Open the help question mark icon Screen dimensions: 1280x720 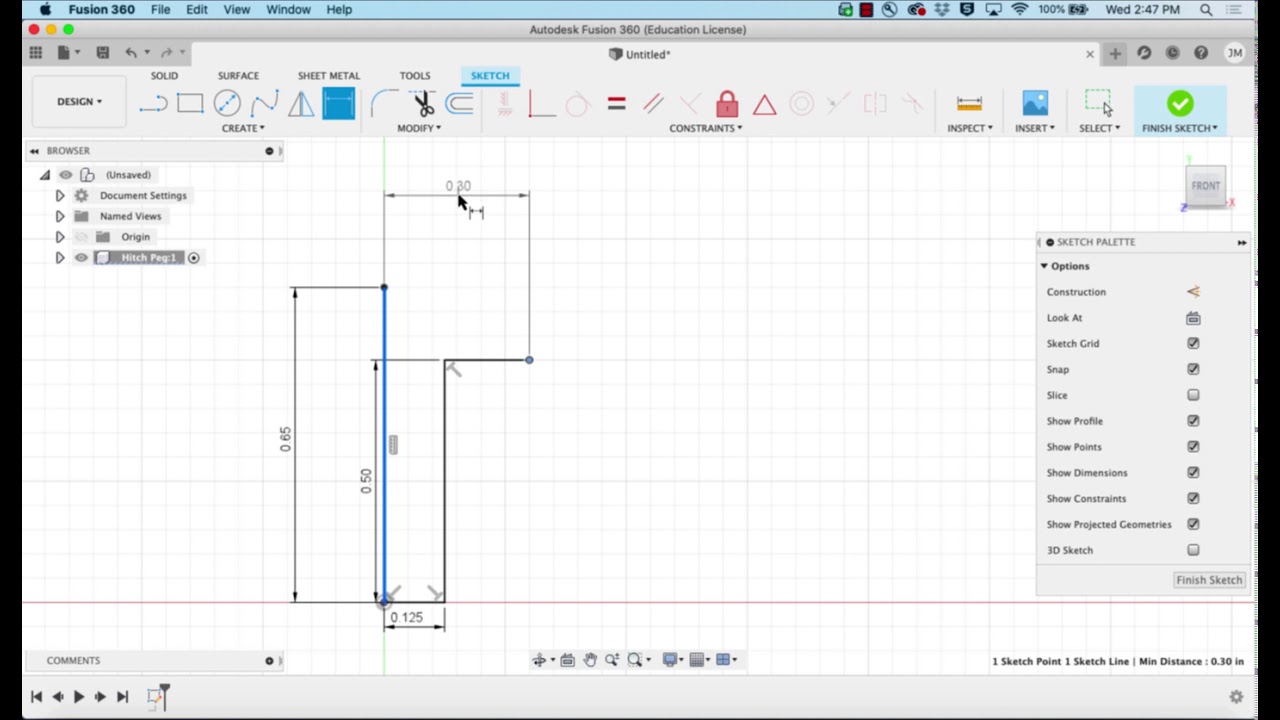[1201, 53]
